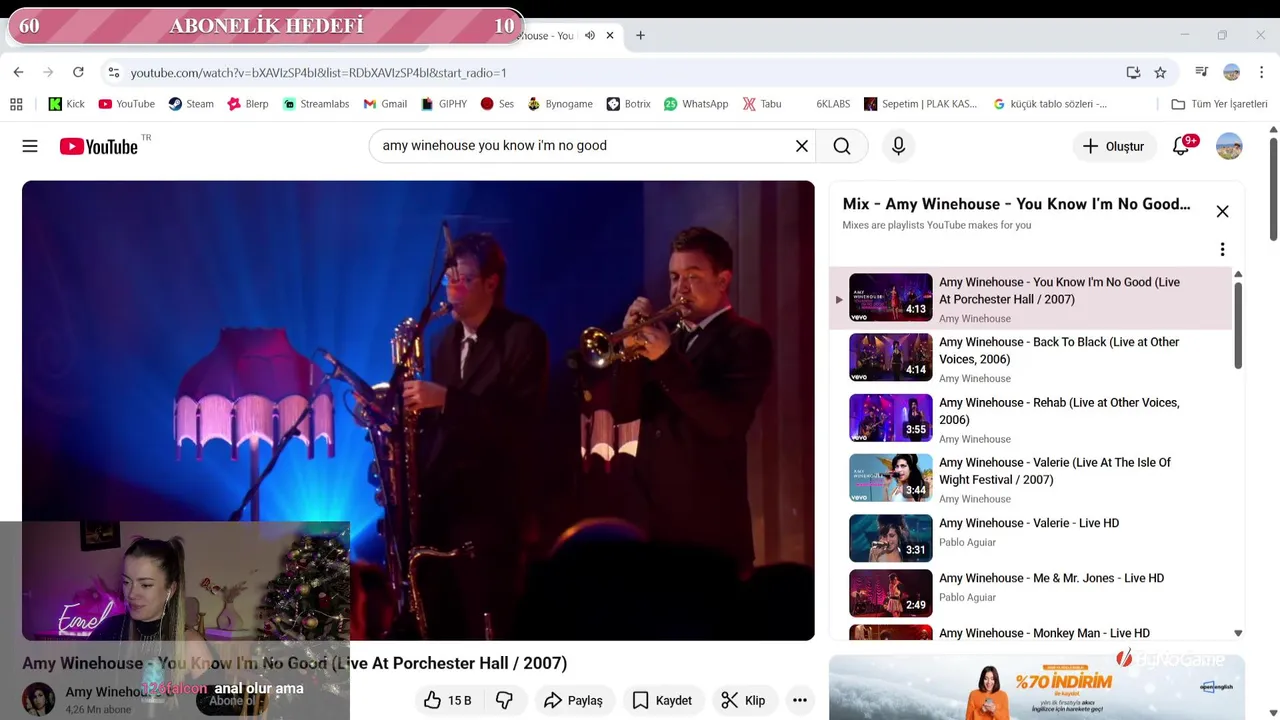
Task: Expand the Tüm Yer İşaretleri folder
Action: tap(1219, 104)
